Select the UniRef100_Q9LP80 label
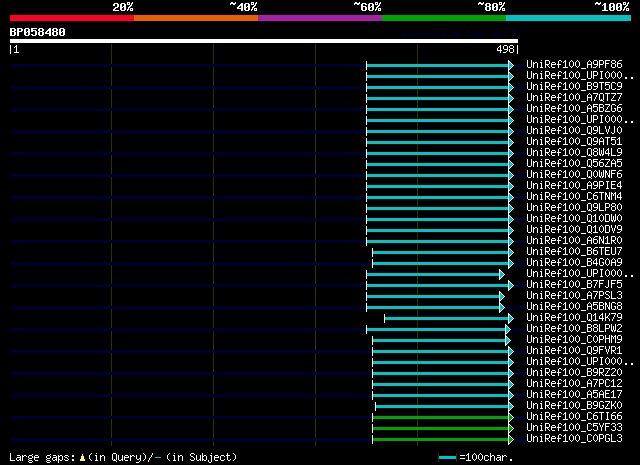This screenshot has height=465, width=640. click(x=574, y=208)
